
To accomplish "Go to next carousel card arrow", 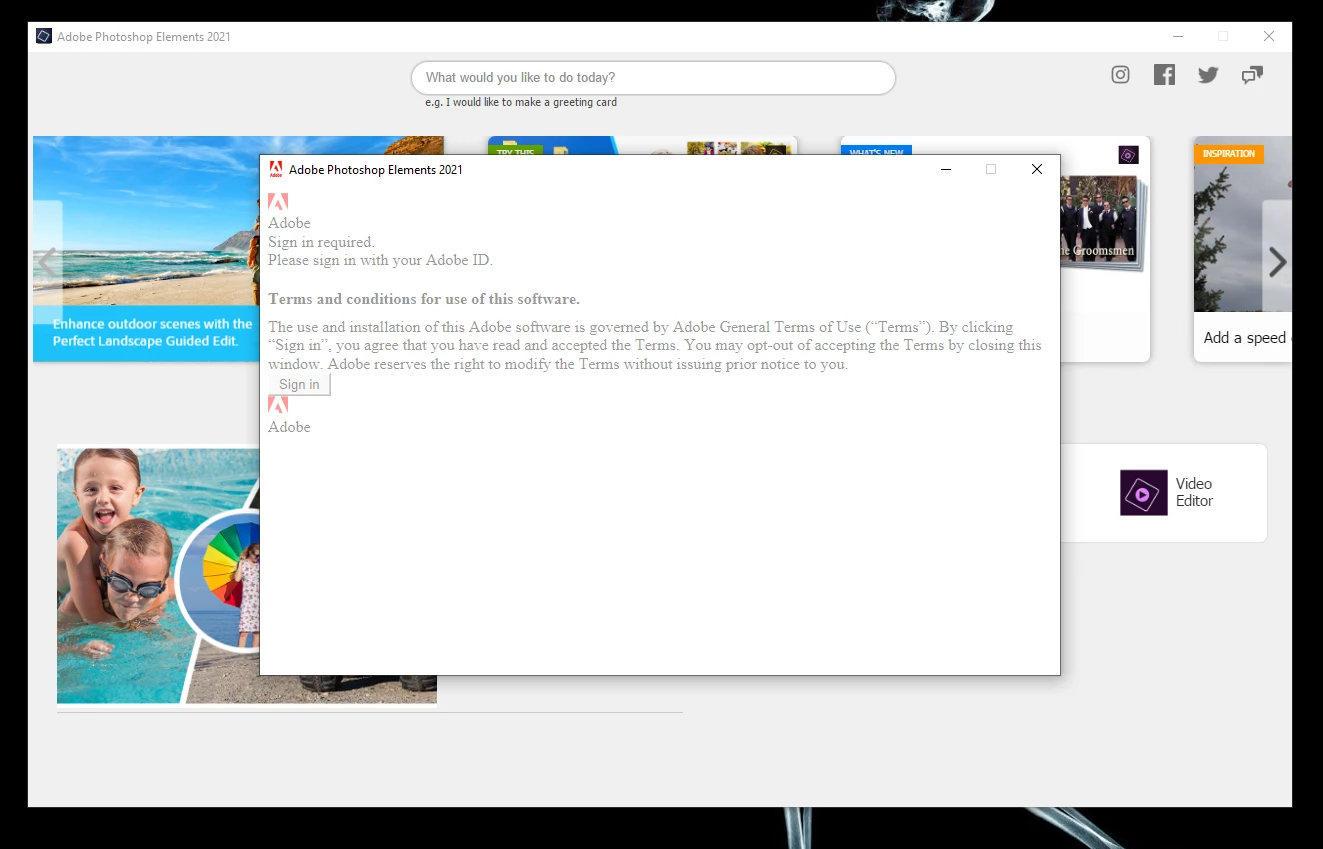I will pos(1277,262).
